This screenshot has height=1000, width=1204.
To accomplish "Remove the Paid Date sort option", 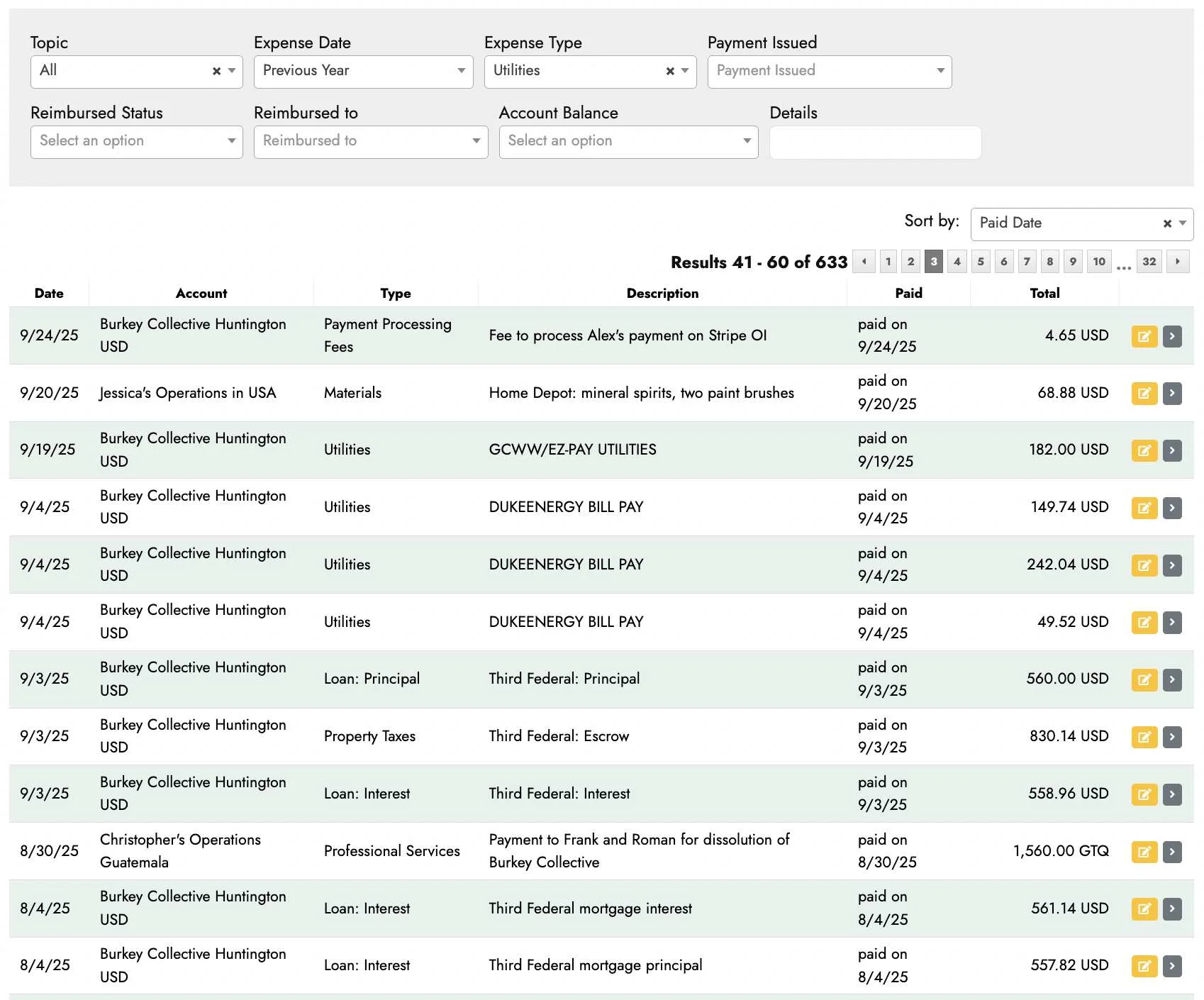I will 1166,224.
